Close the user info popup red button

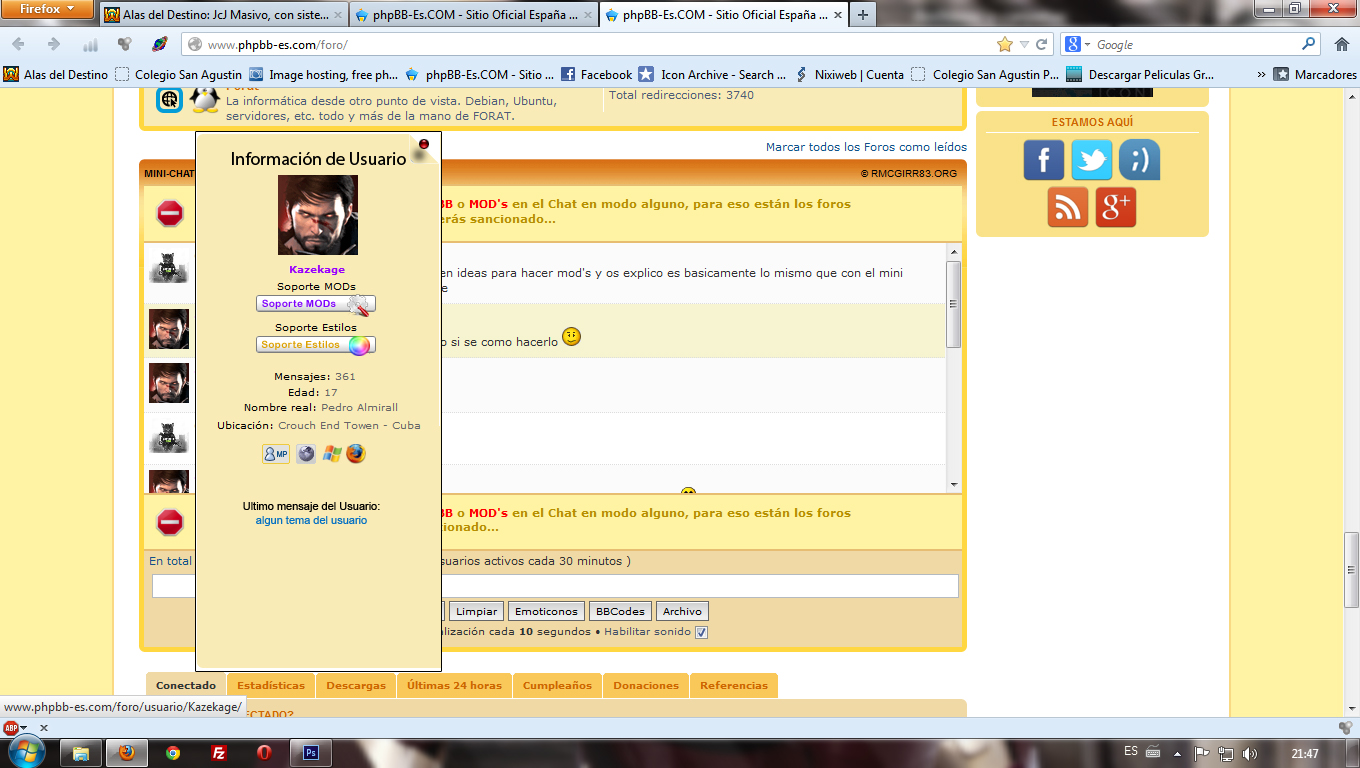424,145
